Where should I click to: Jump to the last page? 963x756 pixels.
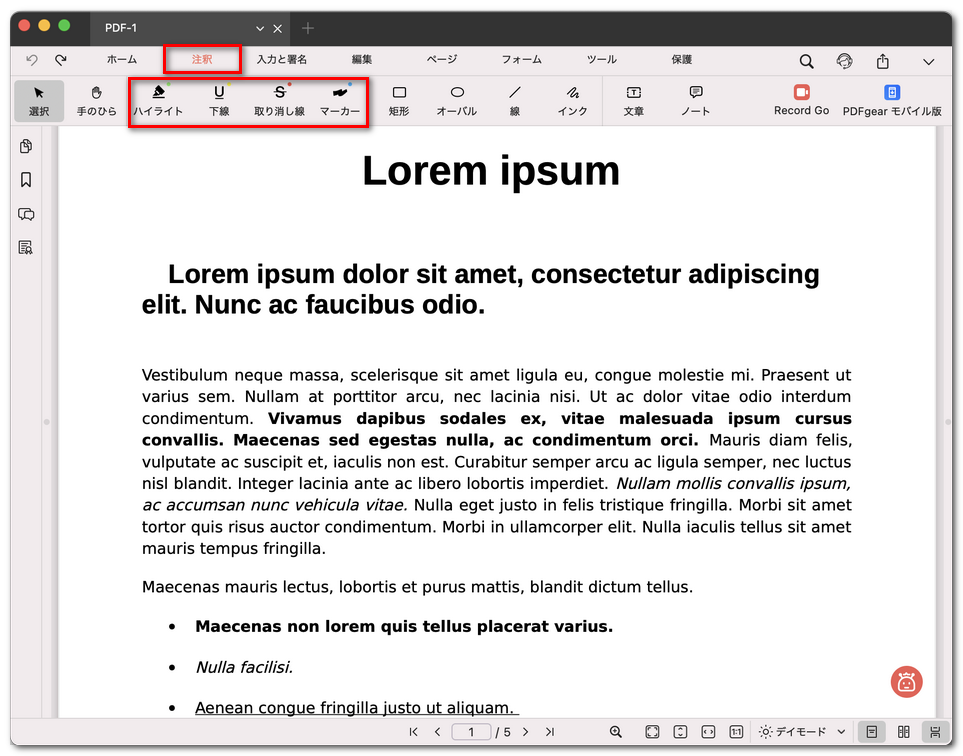pyautogui.click(x=550, y=732)
